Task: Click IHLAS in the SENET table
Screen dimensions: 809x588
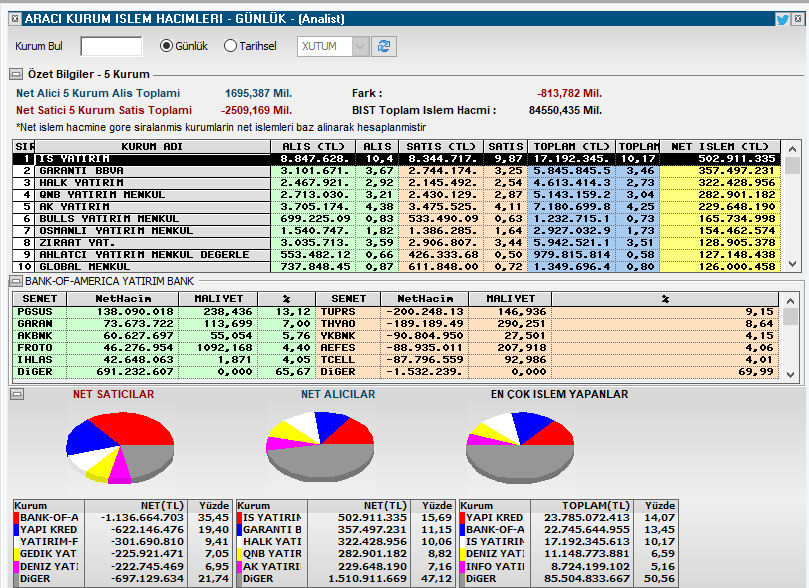Action: click(35, 360)
